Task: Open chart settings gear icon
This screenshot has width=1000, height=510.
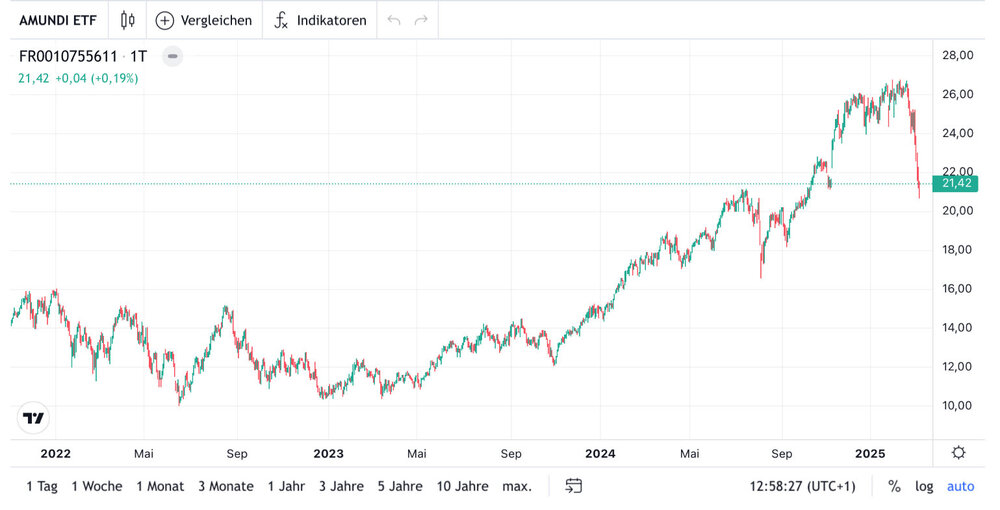Action: coord(958,453)
